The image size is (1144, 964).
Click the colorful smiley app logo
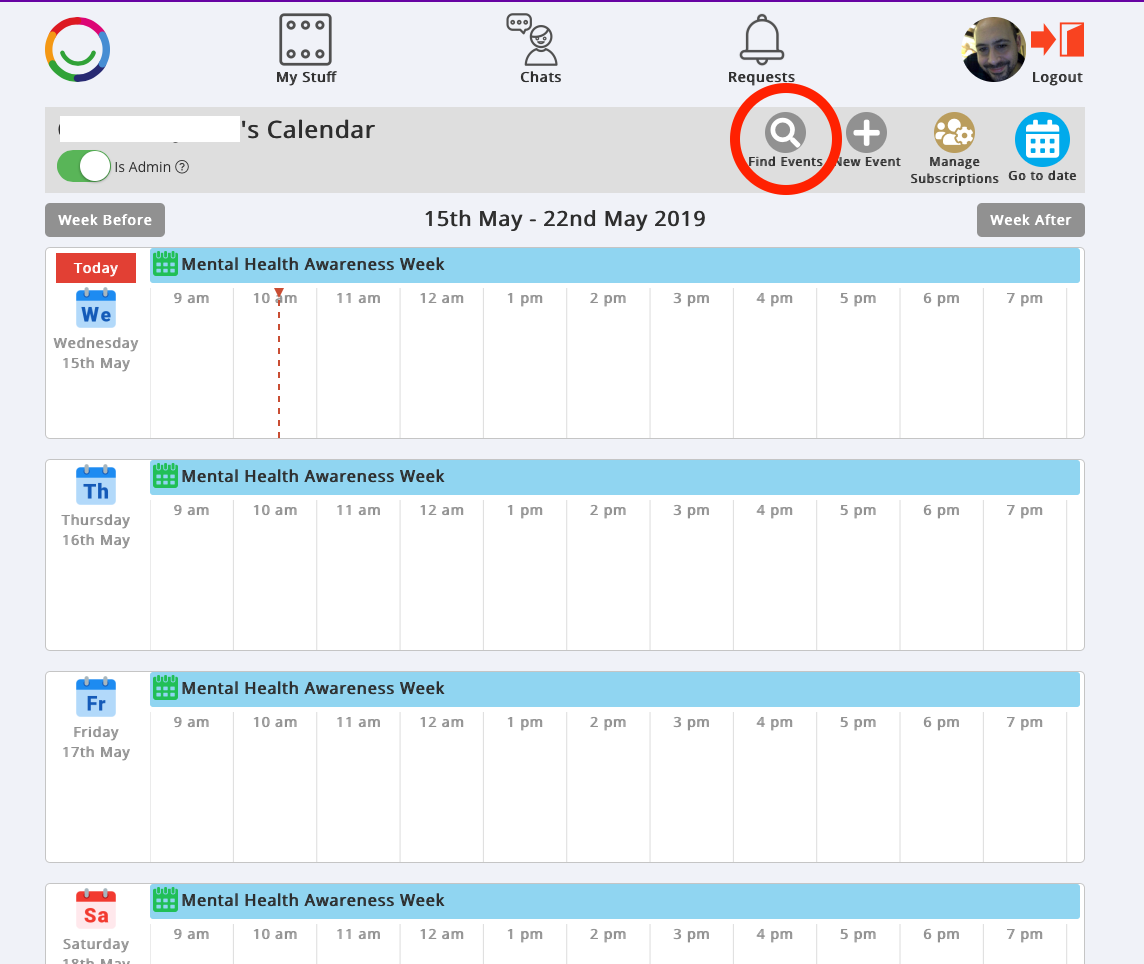point(77,50)
